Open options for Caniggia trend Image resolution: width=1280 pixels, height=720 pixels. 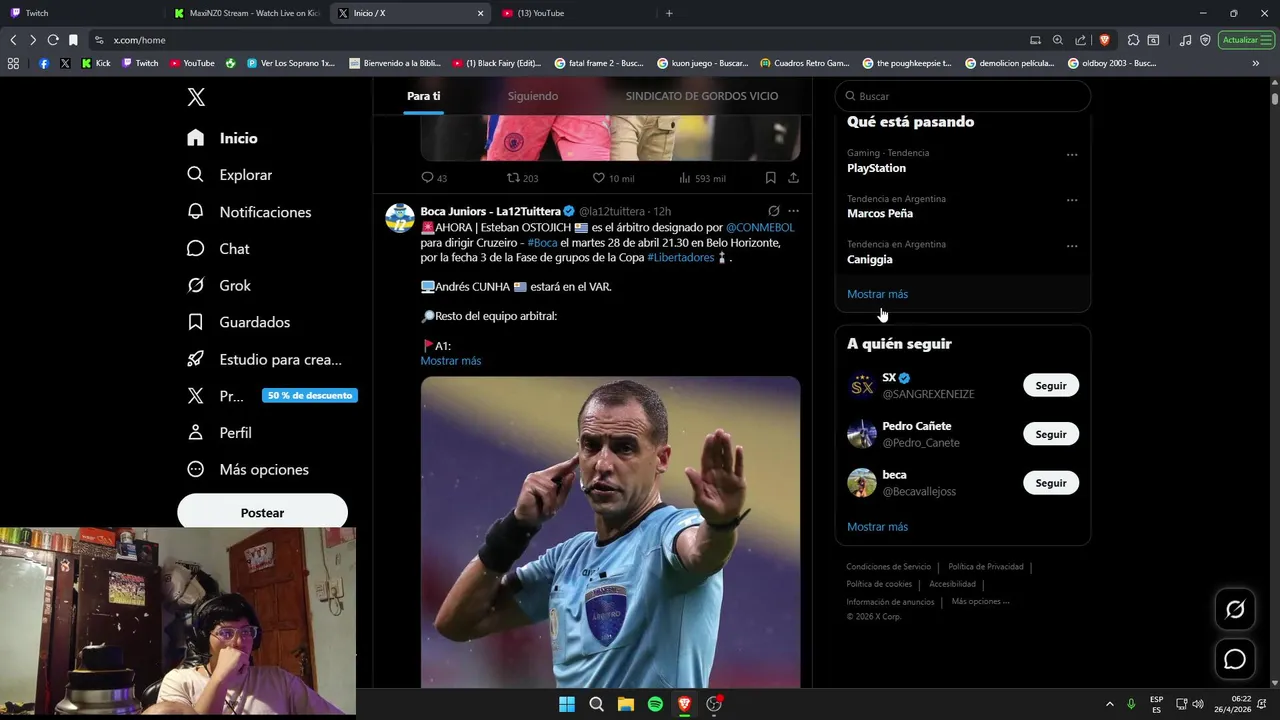point(1072,246)
